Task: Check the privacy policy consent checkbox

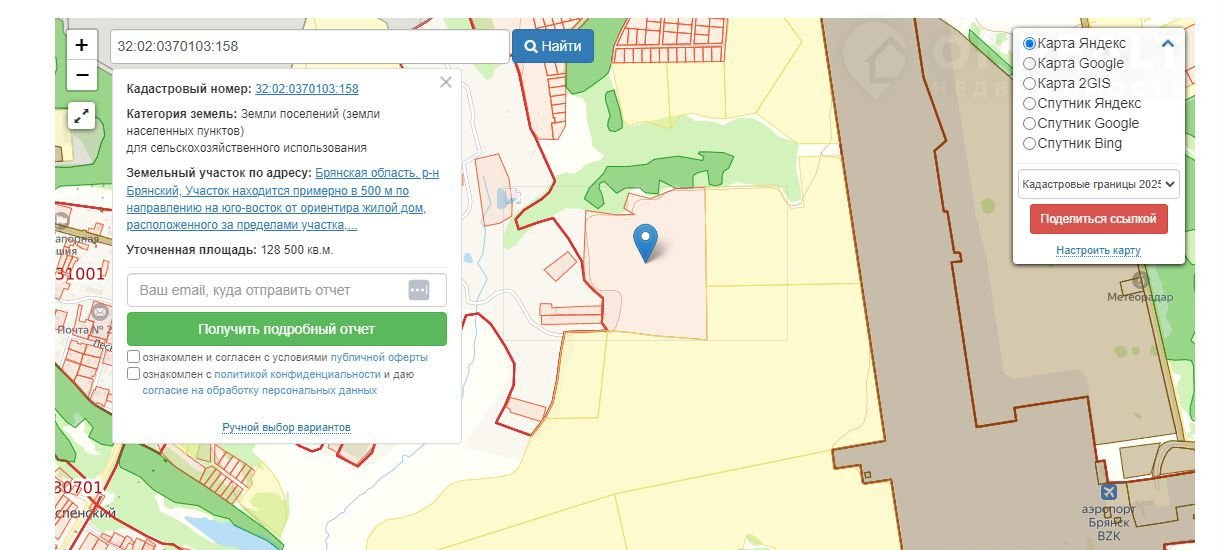Action: (x=134, y=374)
